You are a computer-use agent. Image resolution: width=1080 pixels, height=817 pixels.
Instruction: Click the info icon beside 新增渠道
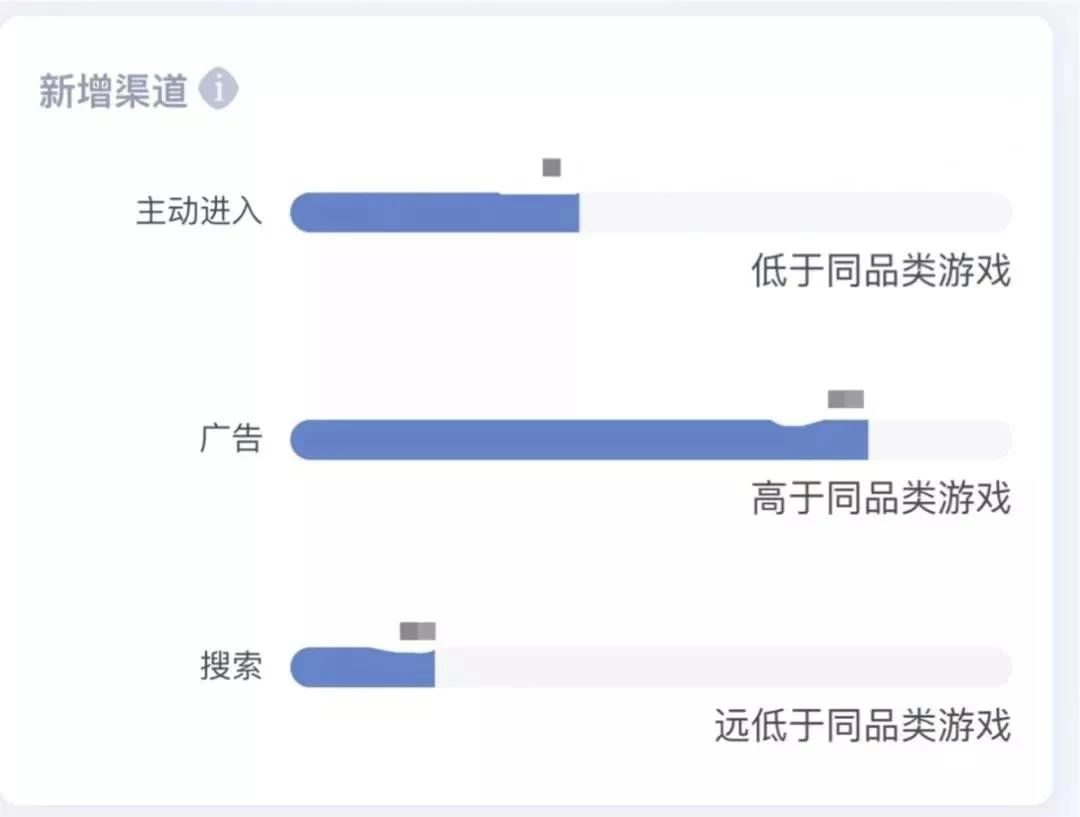click(218, 89)
